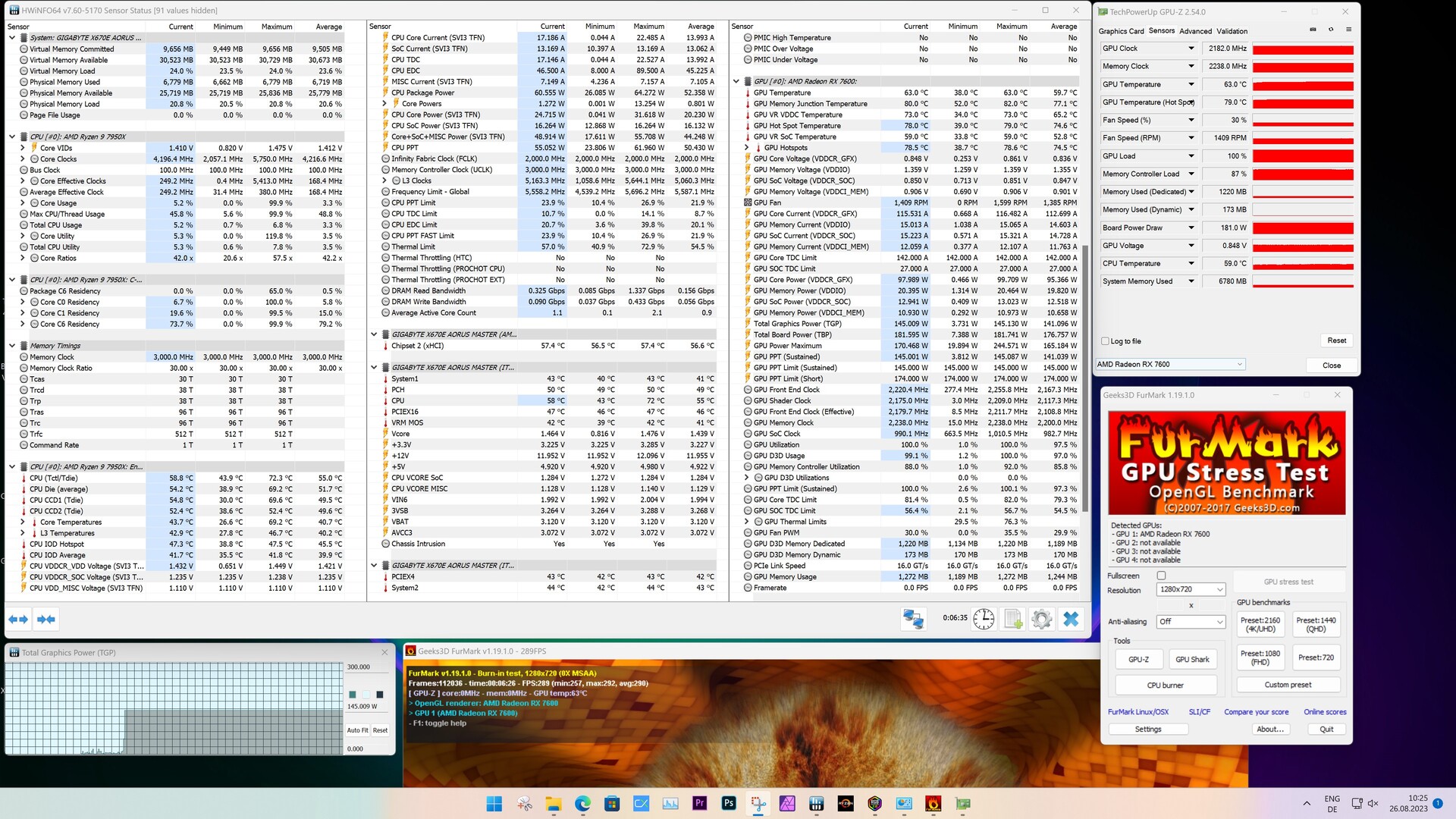This screenshot has height=819, width=1456.
Task: Launch Microsoft Edge from taskbar
Action: click(582, 804)
